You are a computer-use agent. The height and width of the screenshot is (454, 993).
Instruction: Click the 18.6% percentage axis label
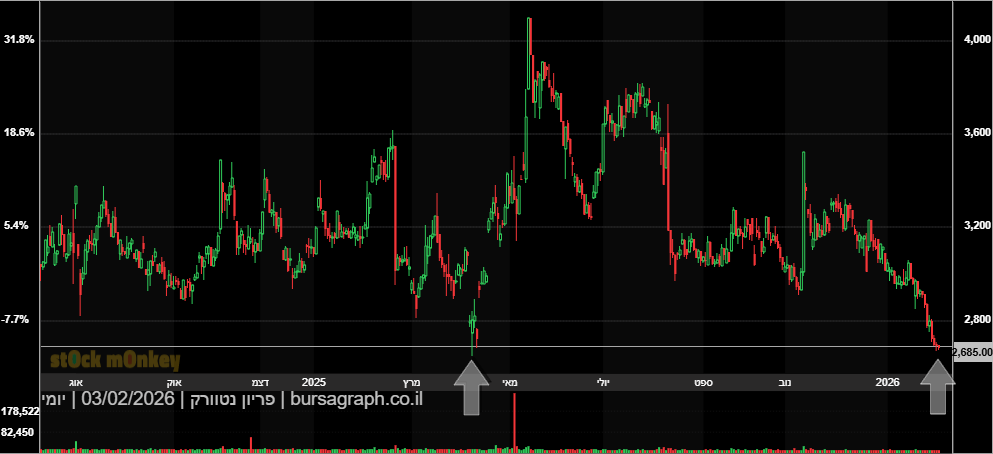(x=19, y=132)
